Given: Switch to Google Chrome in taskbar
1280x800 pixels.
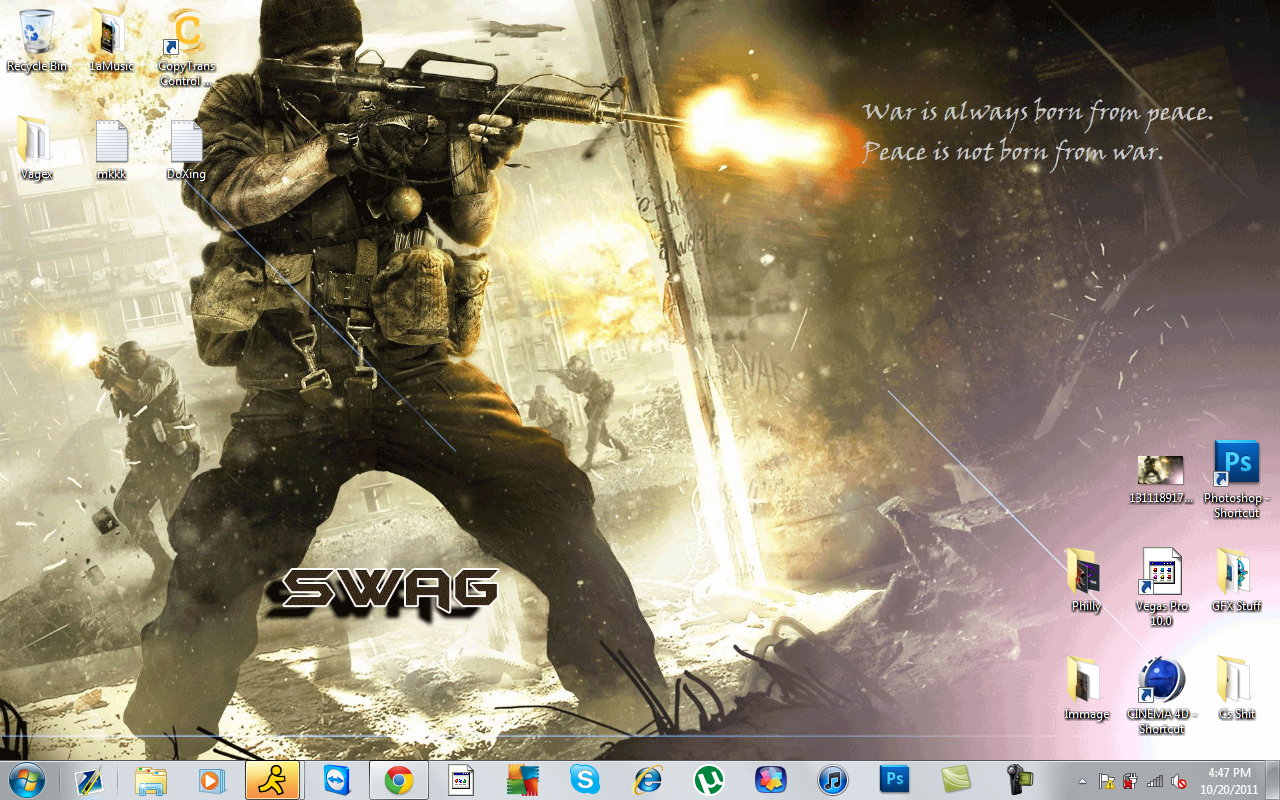Looking at the screenshot, I should coord(399,780).
